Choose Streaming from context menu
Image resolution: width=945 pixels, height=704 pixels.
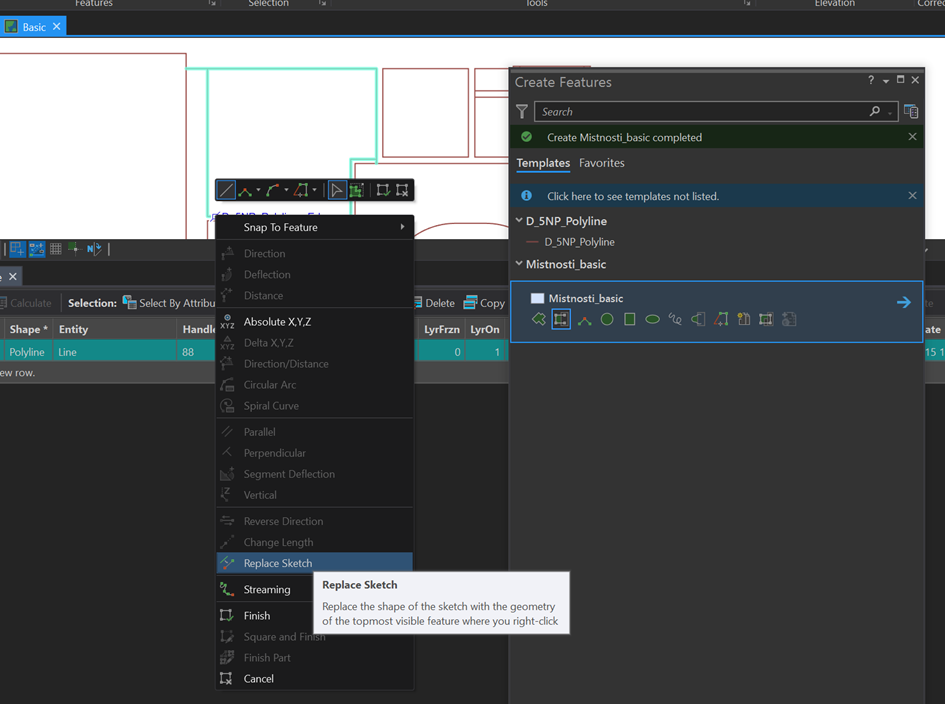click(x=265, y=589)
